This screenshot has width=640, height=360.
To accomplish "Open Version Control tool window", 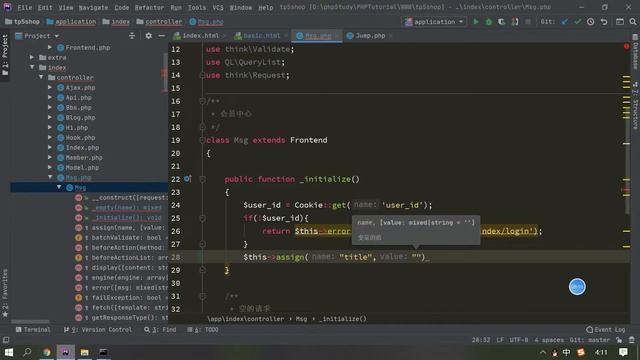I will coord(98,329).
